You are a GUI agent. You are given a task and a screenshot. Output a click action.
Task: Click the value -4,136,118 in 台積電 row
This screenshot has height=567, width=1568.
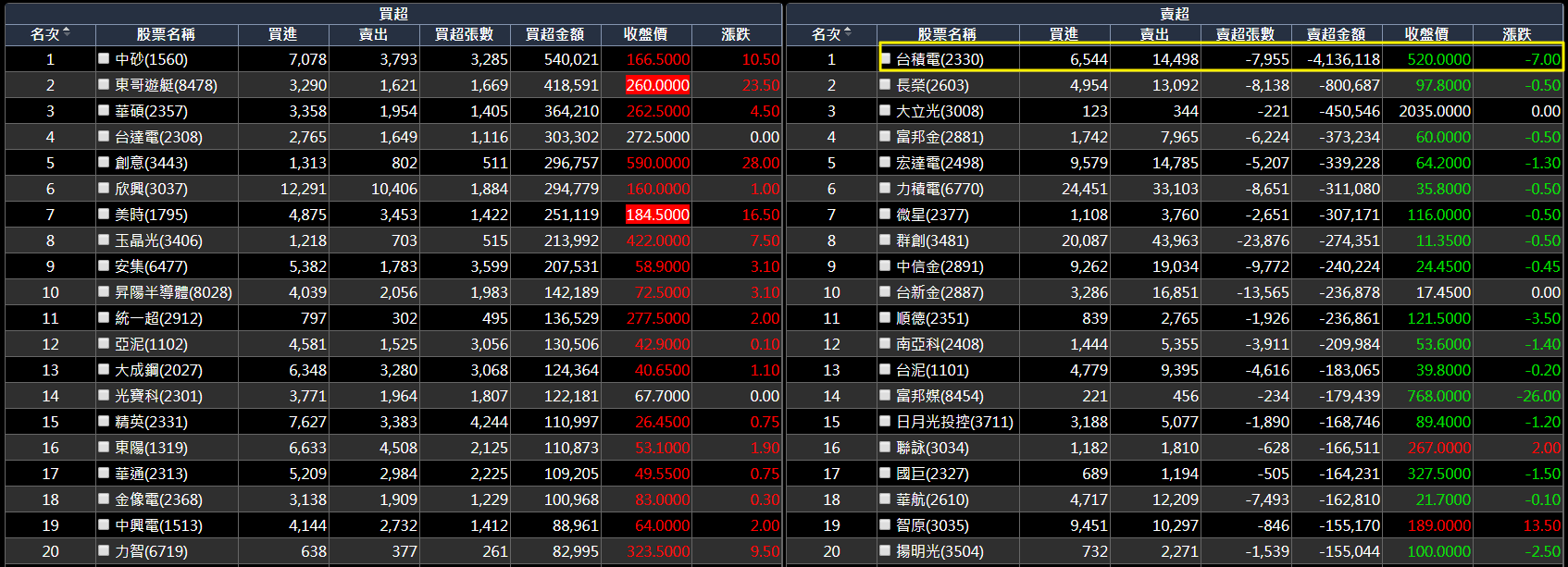[1343, 59]
